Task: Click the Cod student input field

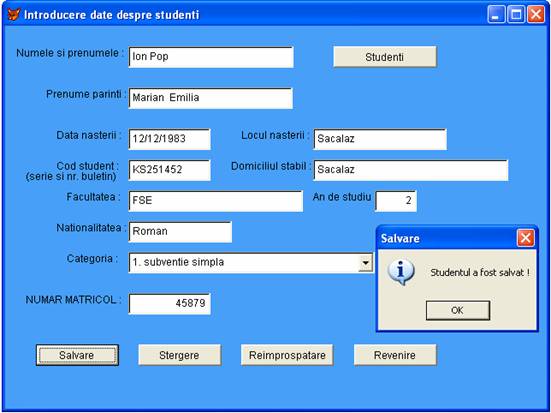Action: (169, 170)
